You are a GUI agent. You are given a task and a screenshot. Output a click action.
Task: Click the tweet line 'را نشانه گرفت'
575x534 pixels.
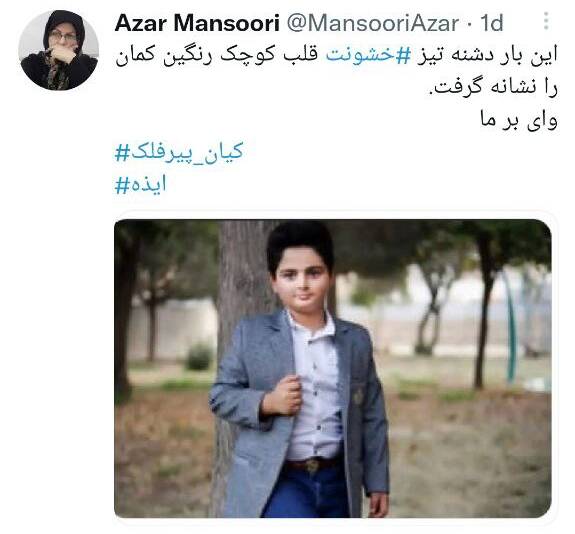(493, 88)
